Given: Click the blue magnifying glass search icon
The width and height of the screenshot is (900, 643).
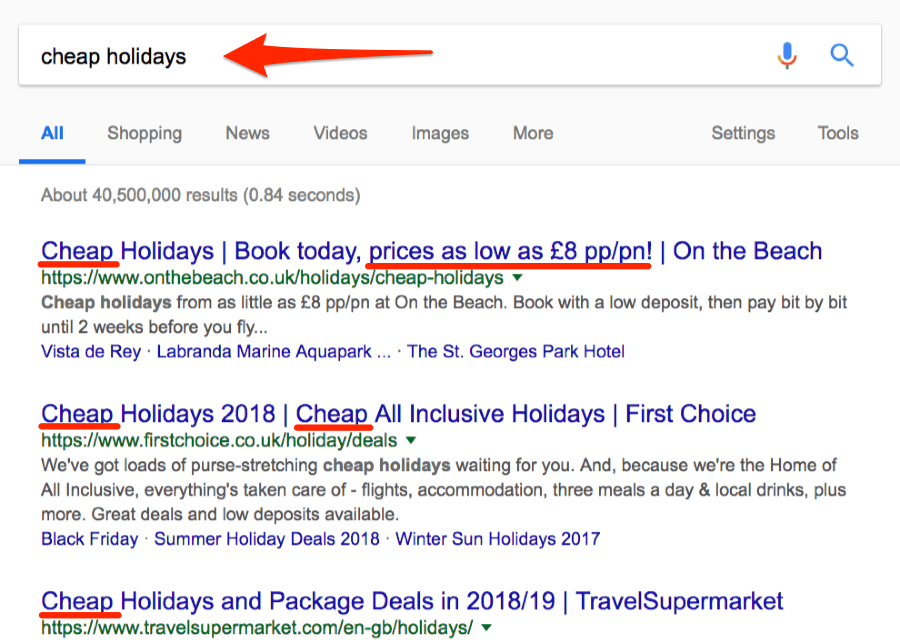Looking at the screenshot, I should [841, 55].
